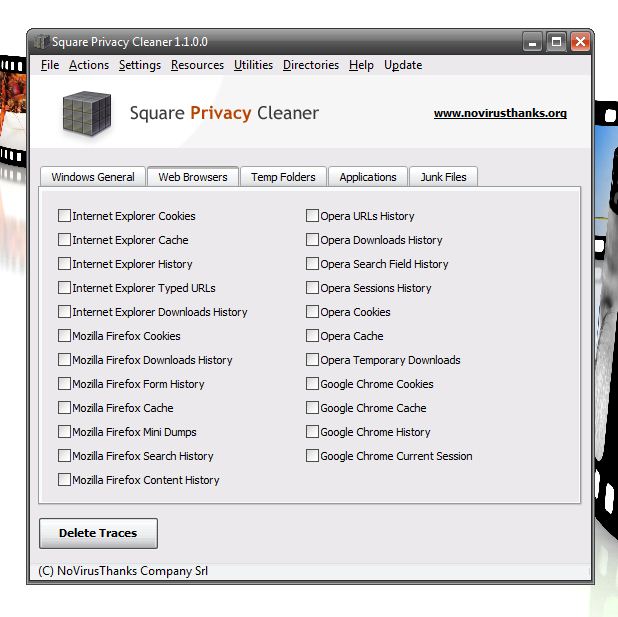Viewport: 618px width, 617px height.
Task: Check Mozilla Firefox Cookies
Action: [64, 336]
